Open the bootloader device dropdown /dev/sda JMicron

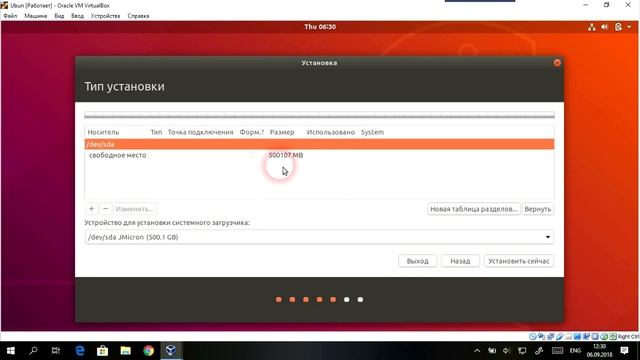[319, 237]
